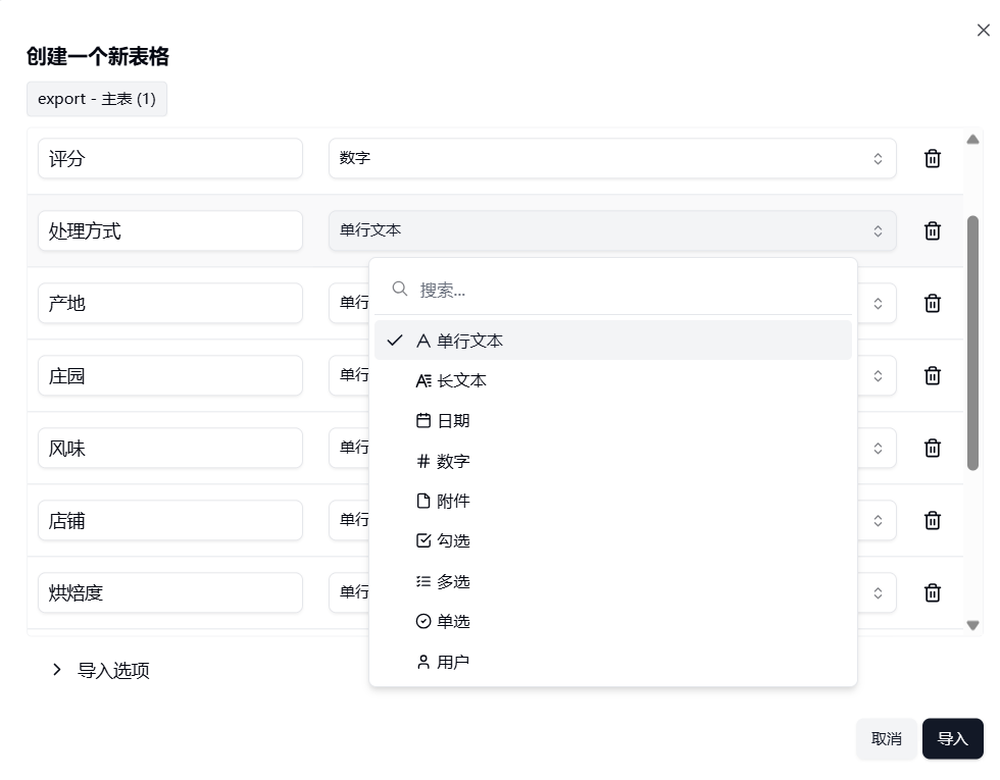Viewport: 1000px width, 780px height.
Task: Edit the 店铺 field name input
Action: [x=170, y=520]
